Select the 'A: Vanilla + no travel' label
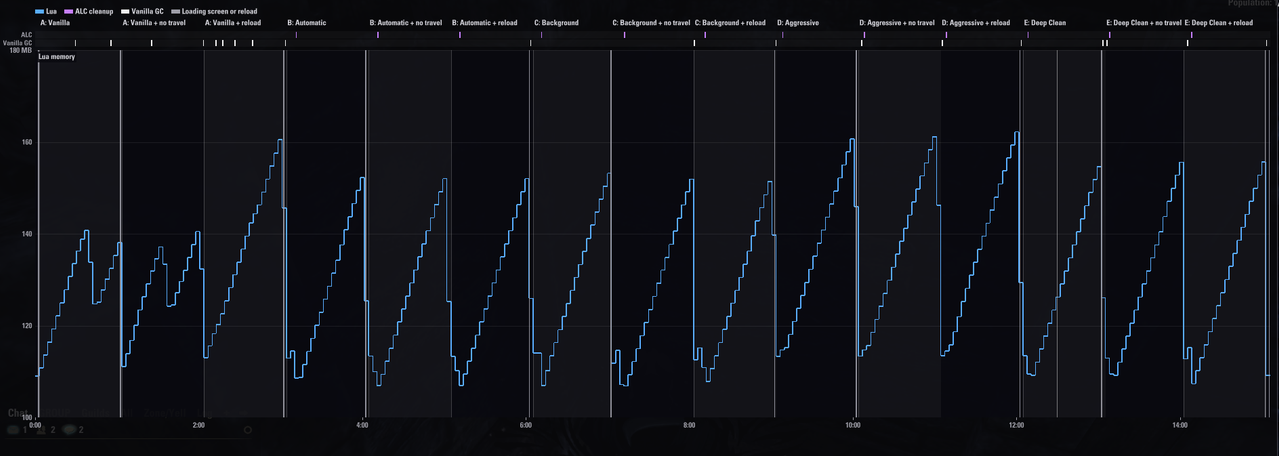 point(156,22)
